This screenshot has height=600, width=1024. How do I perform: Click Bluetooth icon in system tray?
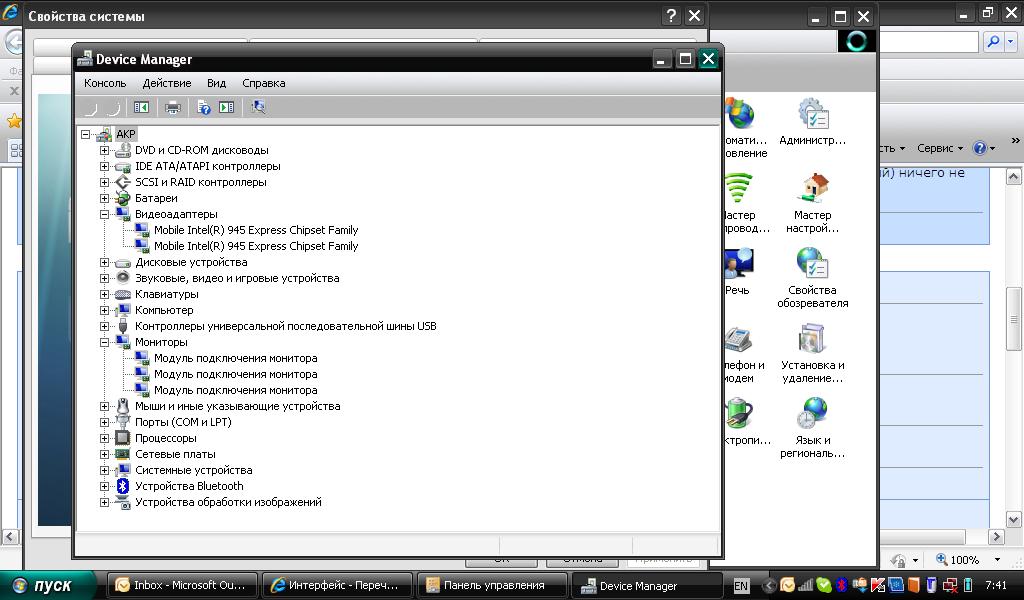[x=841, y=585]
